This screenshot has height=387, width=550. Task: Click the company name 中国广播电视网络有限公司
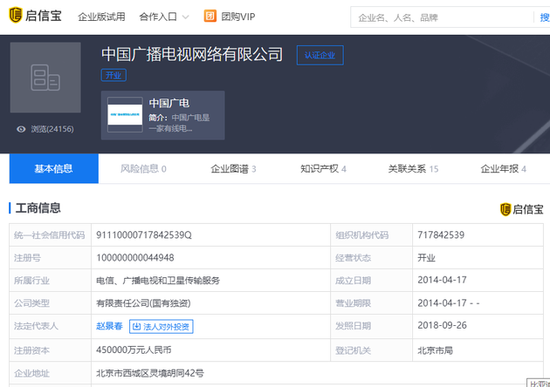(192, 54)
